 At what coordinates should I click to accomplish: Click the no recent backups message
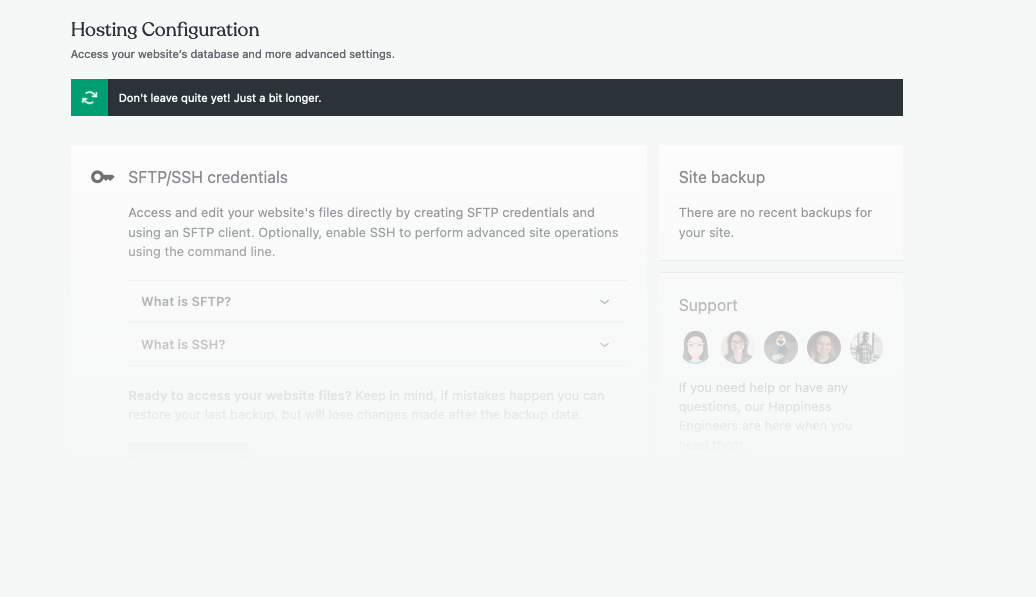(775, 222)
